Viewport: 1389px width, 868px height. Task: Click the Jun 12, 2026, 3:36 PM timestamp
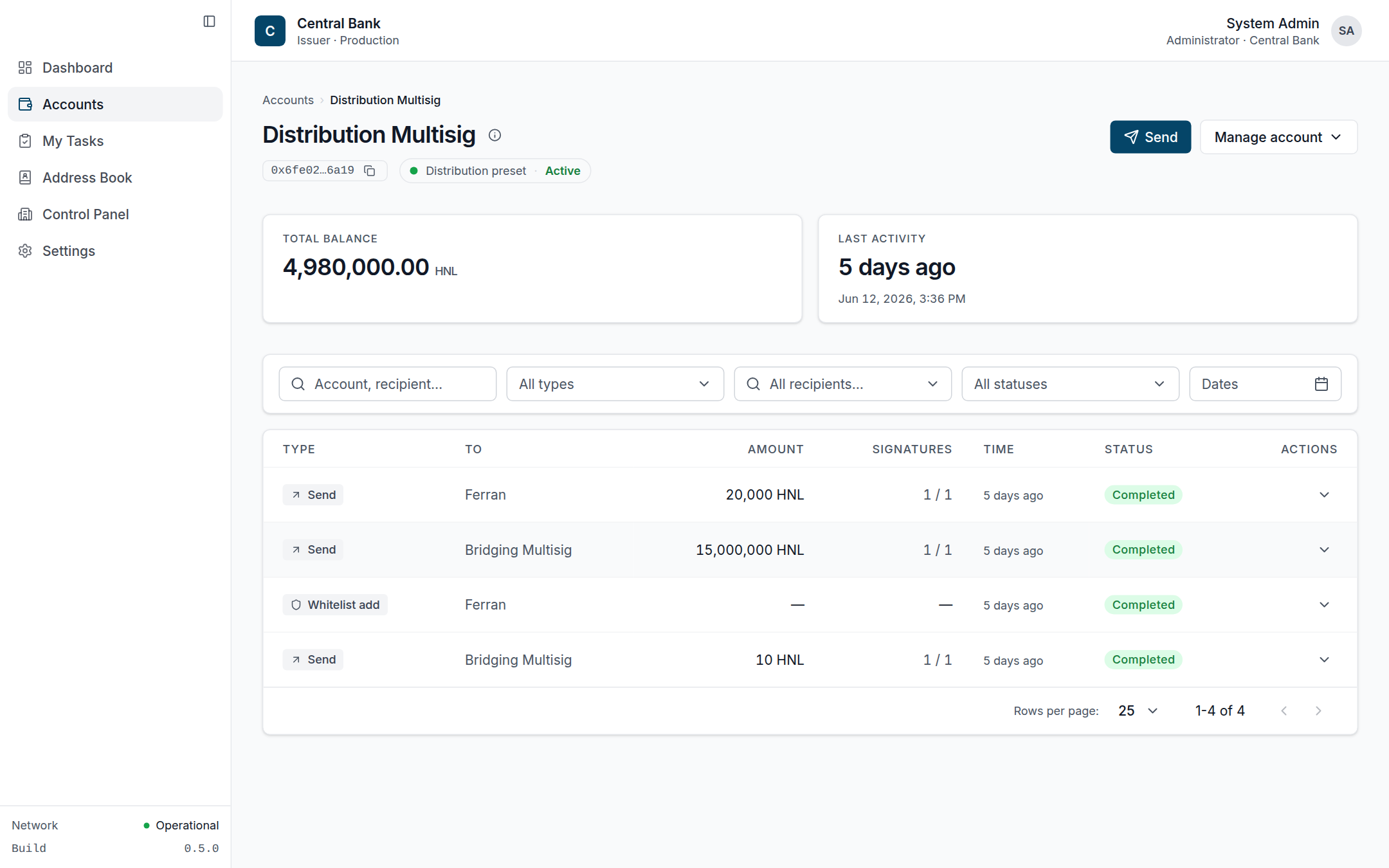[x=902, y=298]
